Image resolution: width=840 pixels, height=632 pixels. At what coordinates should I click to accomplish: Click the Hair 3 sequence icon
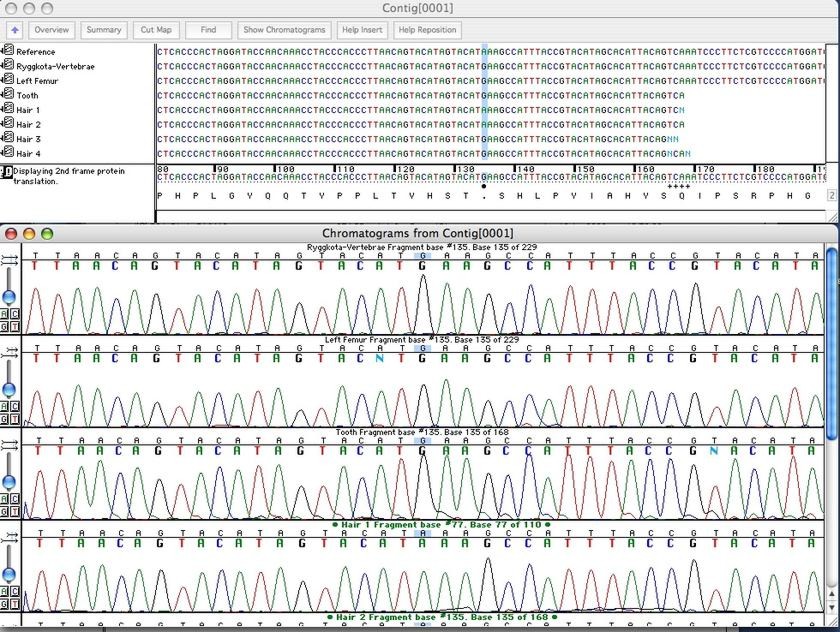[x=8, y=138]
